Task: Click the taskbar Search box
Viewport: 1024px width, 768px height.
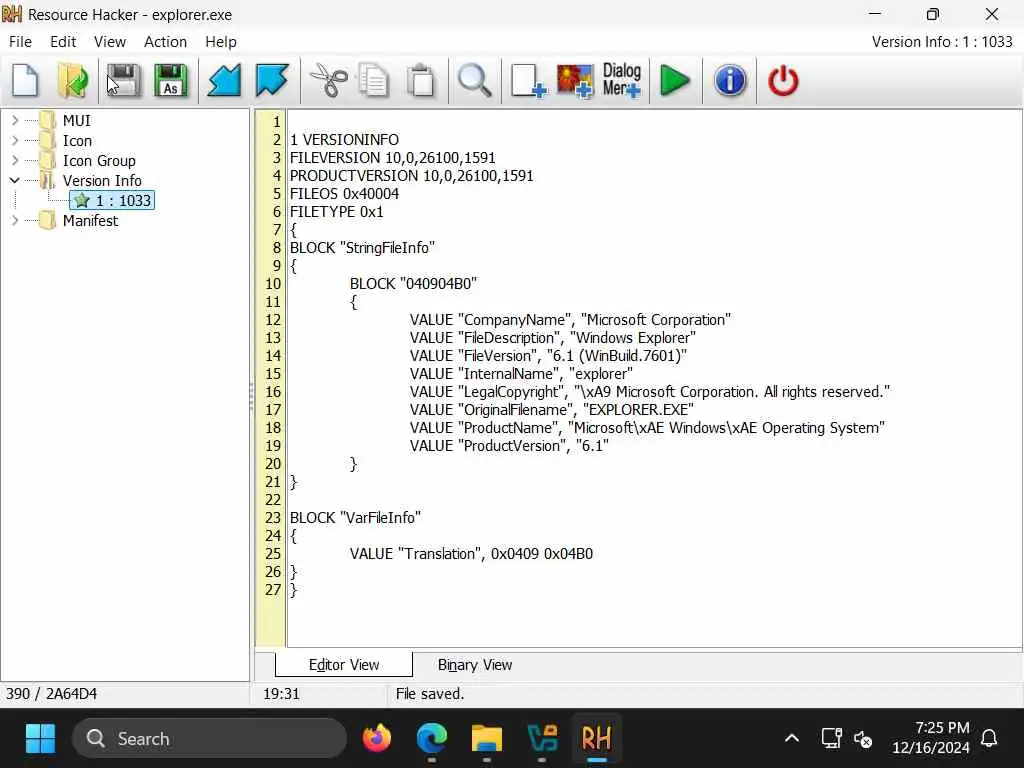Action: pyautogui.click(x=209, y=739)
